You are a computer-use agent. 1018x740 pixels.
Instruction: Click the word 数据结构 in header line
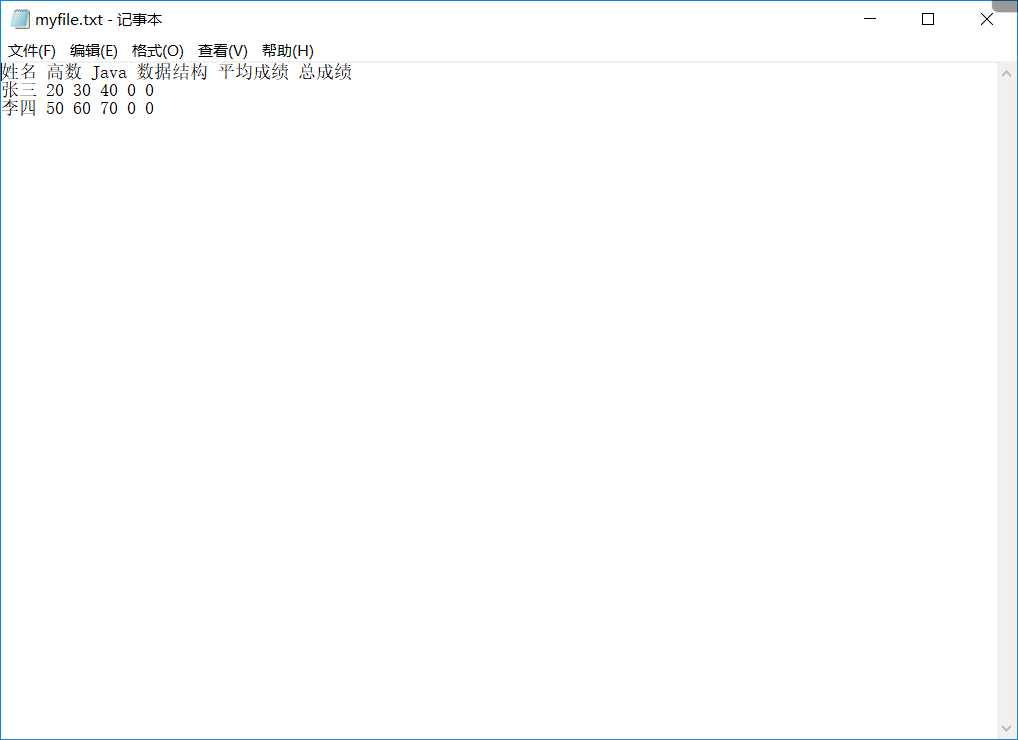(172, 71)
